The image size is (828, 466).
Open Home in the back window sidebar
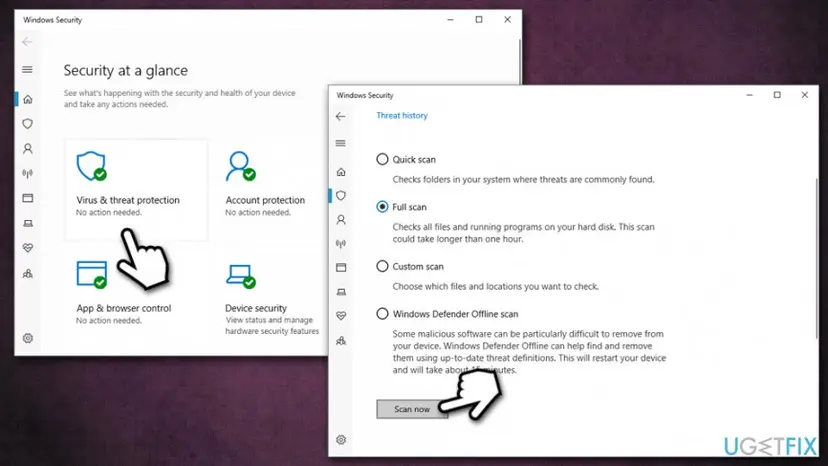[x=27, y=99]
